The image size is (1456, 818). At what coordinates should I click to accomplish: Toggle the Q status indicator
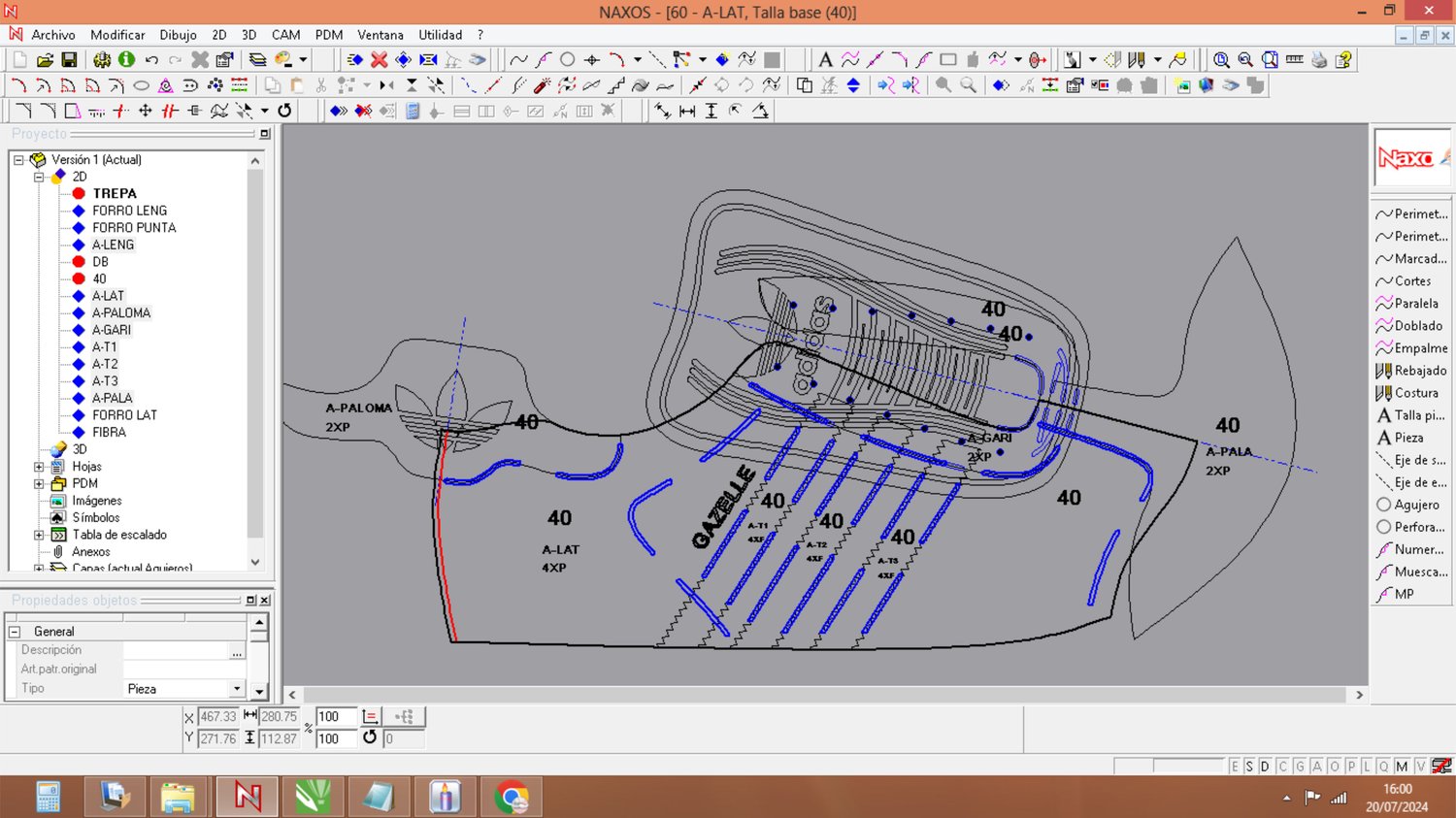pos(1384,767)
